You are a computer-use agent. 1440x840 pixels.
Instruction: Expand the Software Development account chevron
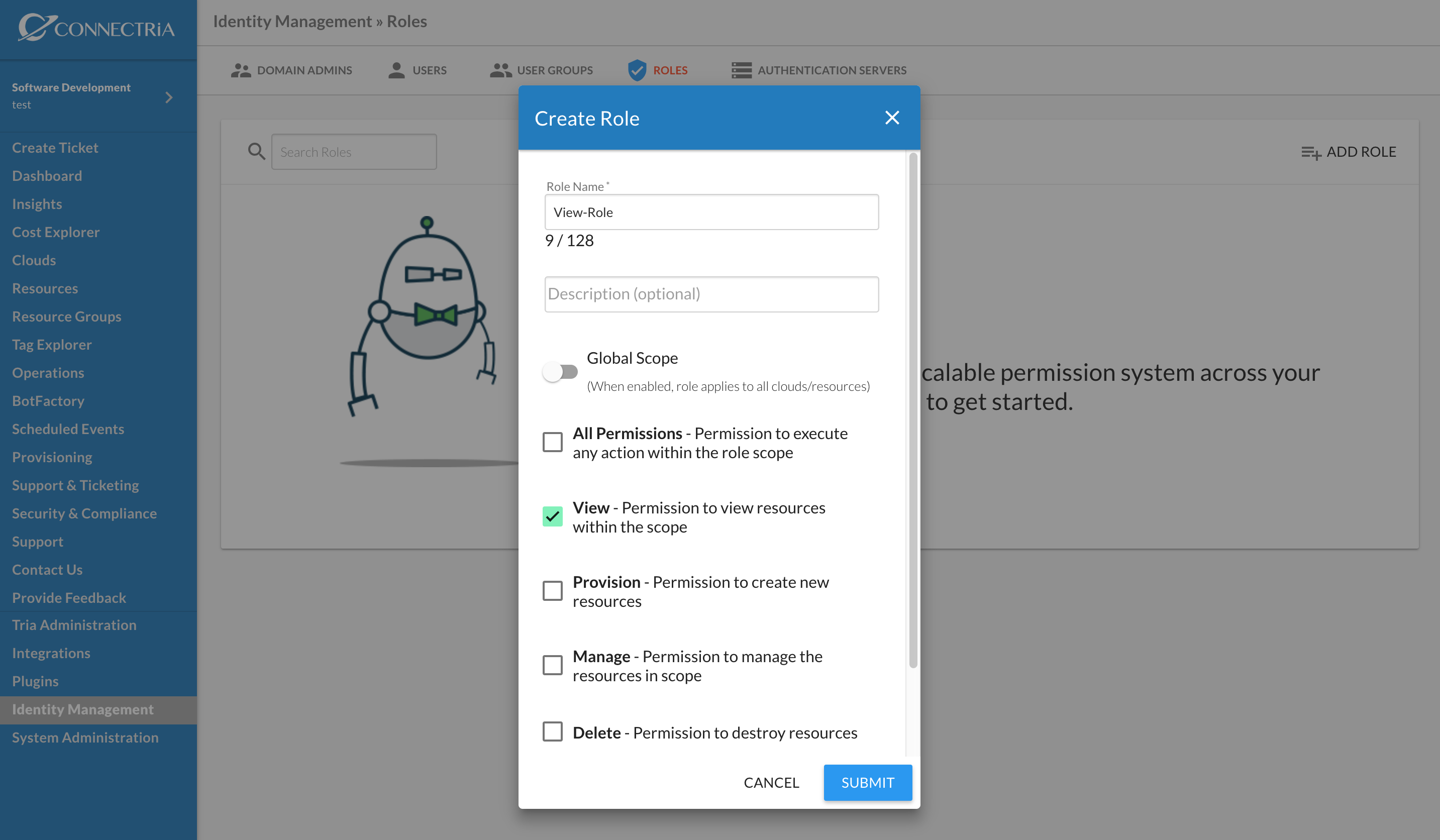point(169,97)
